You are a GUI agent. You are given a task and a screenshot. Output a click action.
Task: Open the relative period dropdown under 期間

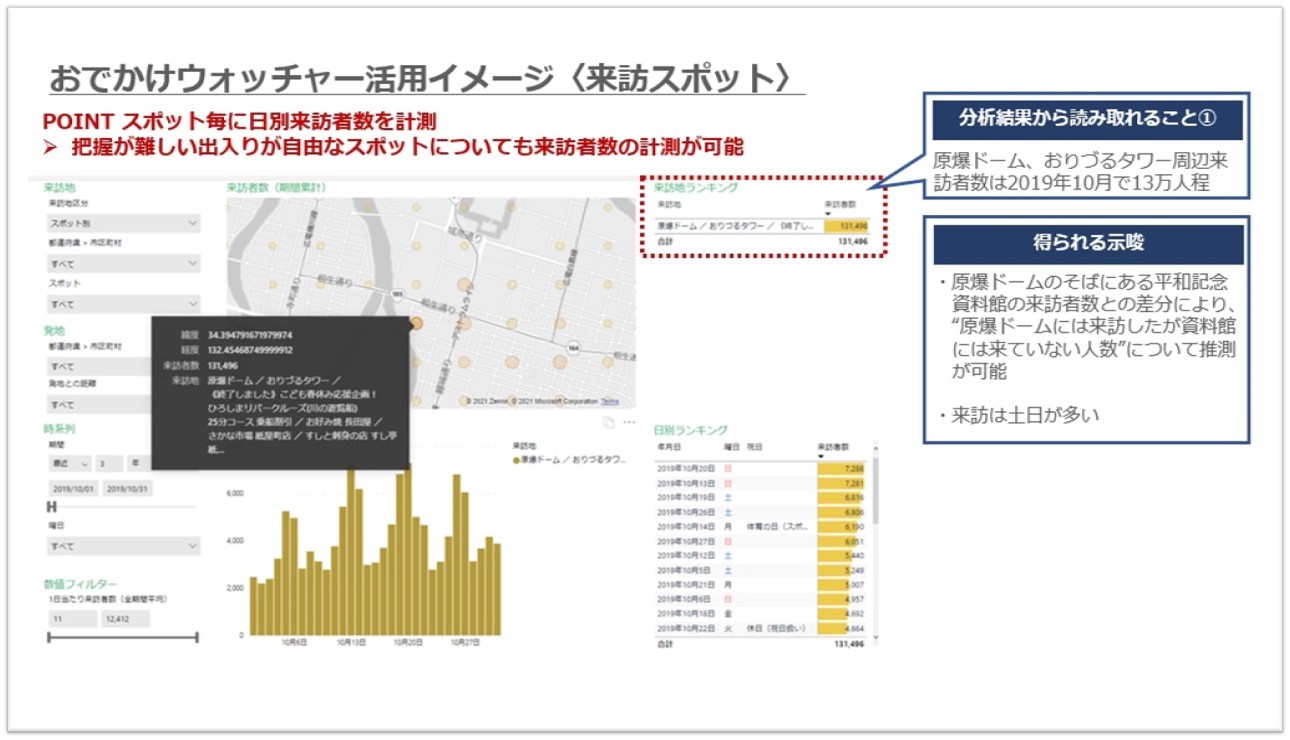(69, 464)
